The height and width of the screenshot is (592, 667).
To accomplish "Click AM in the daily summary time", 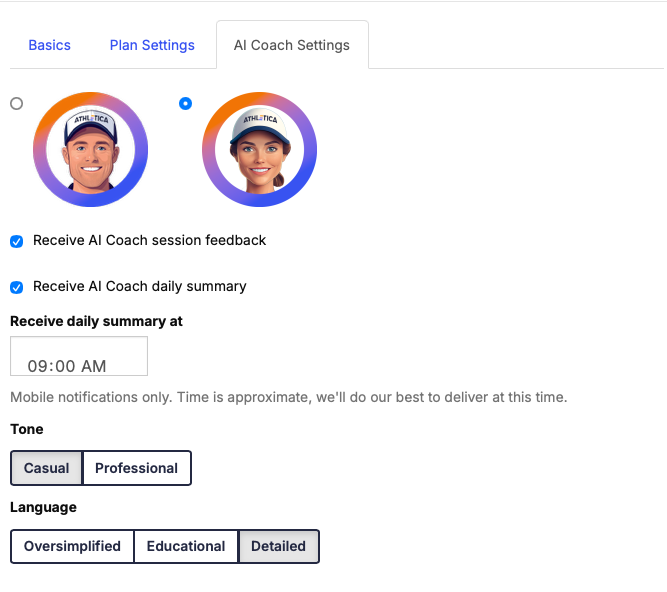I will click(93, 366).
